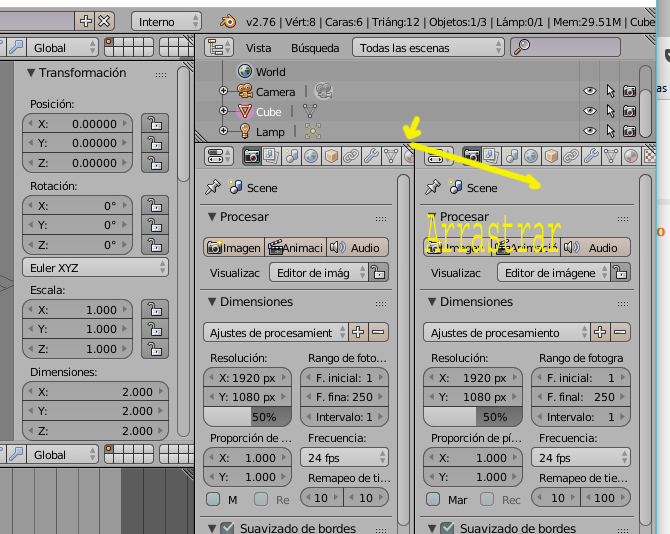The width and height of the screenshot is (670, 534).
Task: Select Object cube tab in left properties editor
Action: click(x=331, y=156)
